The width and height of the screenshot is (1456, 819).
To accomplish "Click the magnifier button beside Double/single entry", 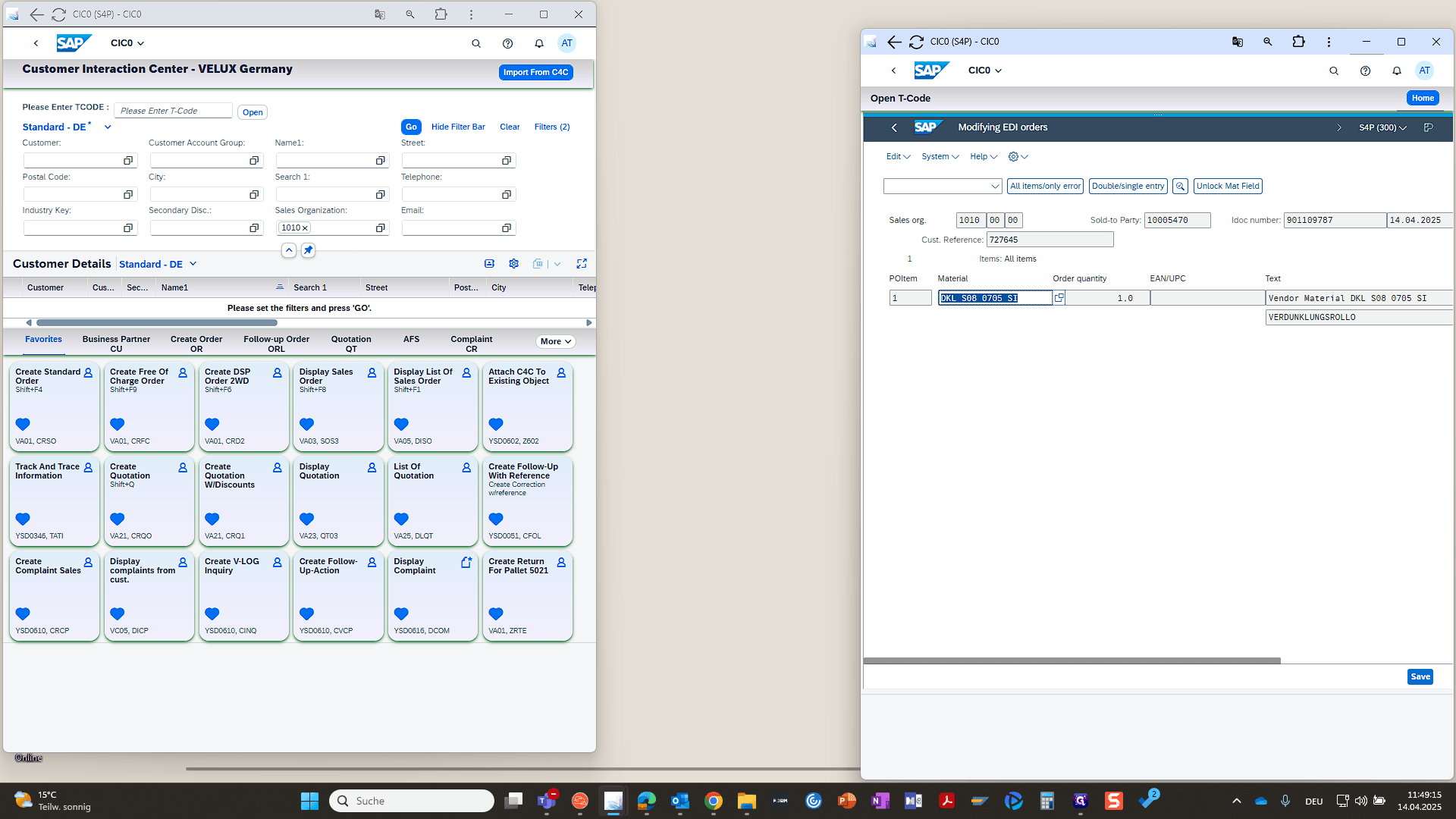I will tap(1180, 187).
